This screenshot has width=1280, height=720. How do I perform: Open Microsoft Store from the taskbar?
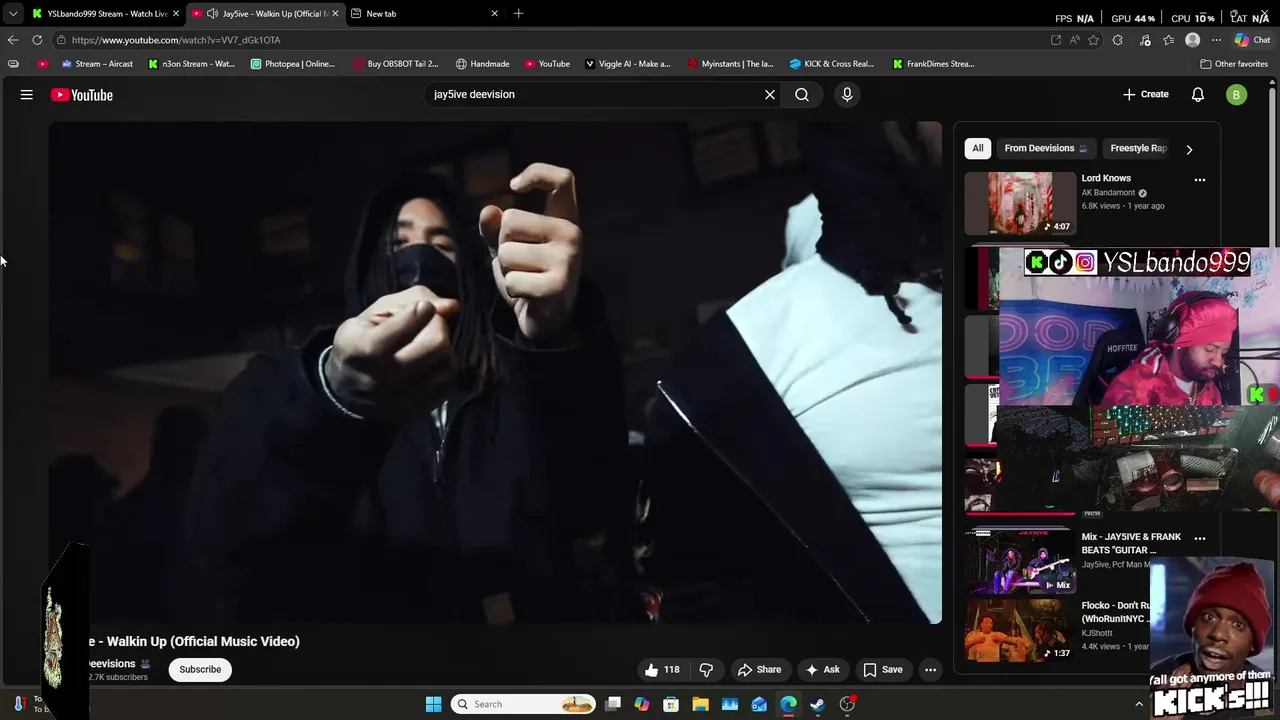pos(671,704)
